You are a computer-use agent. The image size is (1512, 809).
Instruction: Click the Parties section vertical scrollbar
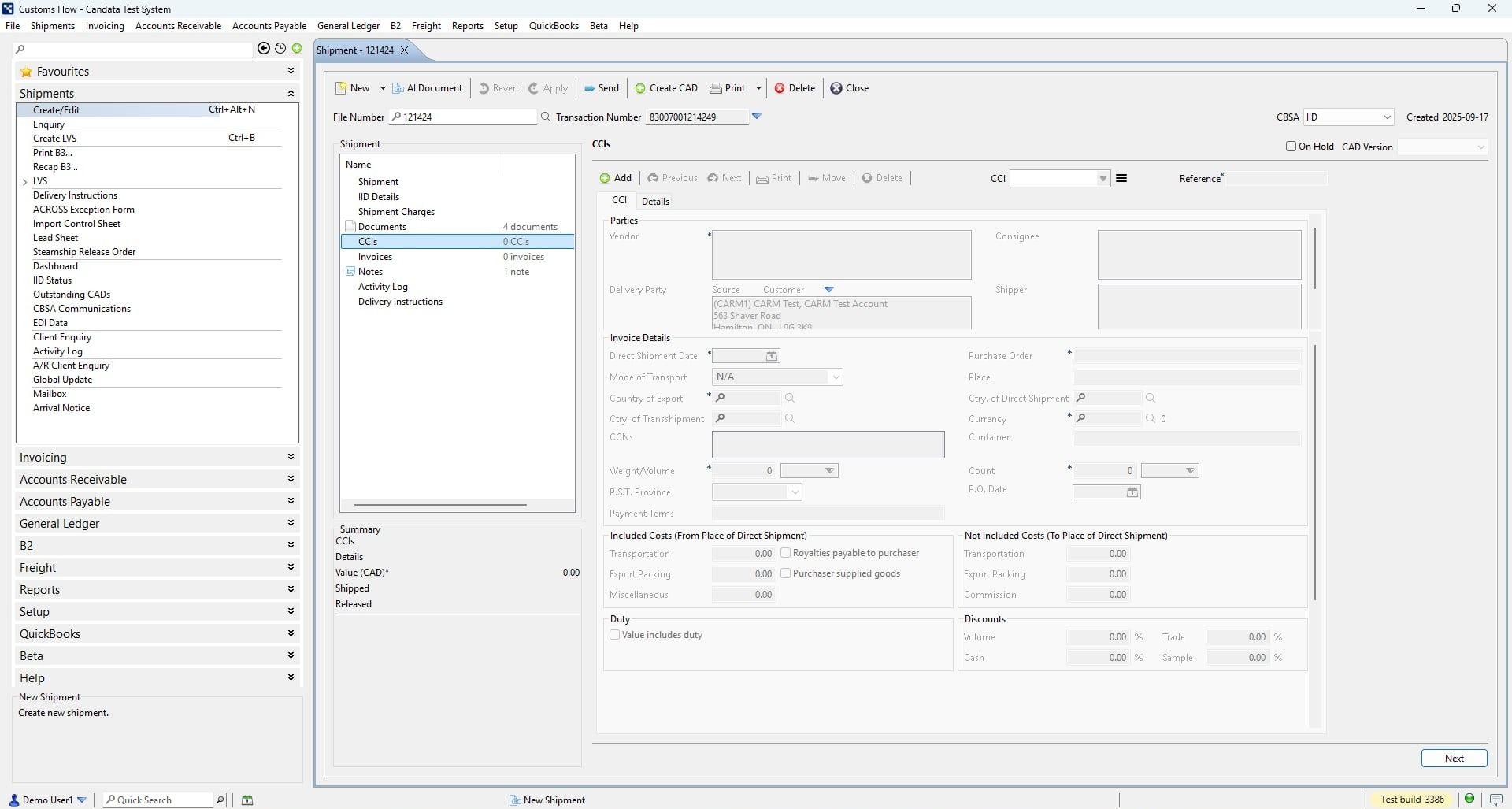1314,258
